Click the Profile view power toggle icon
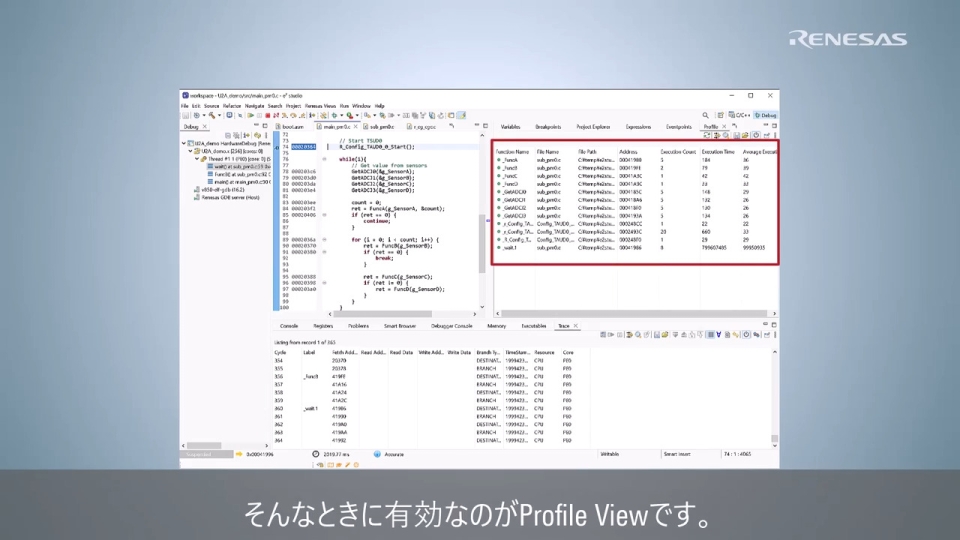The height and width of the screenshot is (540, 960). (756, 135)
